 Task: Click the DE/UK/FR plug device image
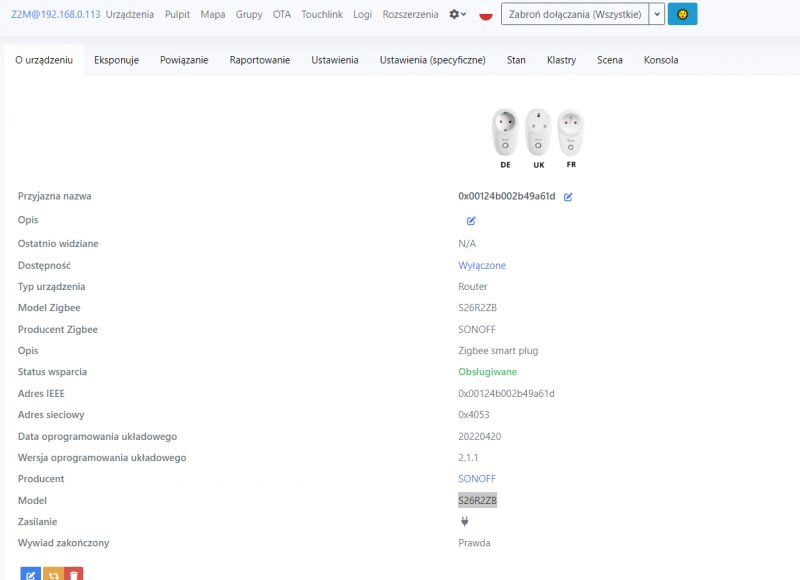(538, 138)
